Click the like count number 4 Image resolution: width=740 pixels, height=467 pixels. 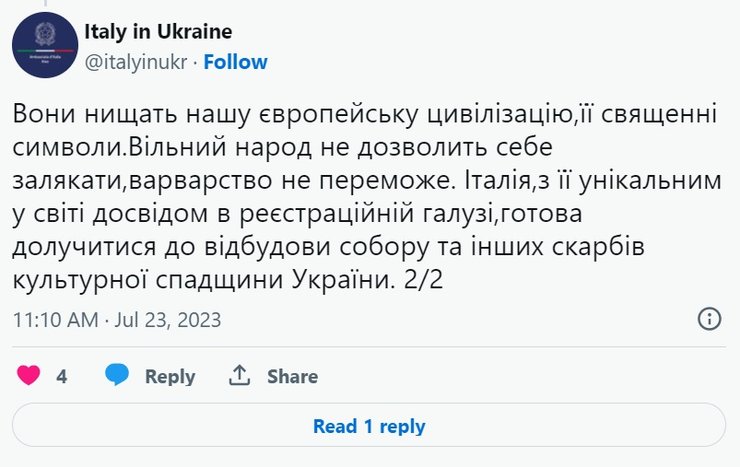pos(62,377)
